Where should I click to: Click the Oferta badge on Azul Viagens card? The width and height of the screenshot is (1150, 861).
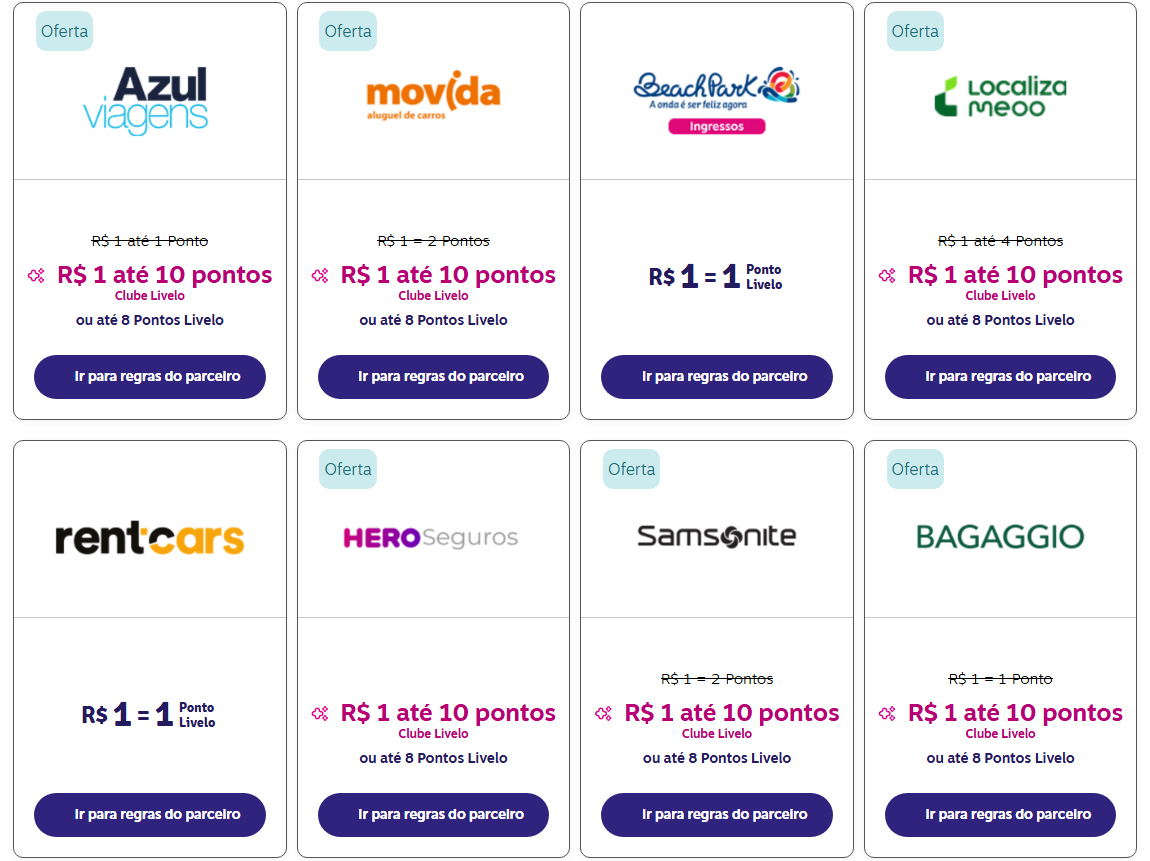pyautogui.click(x=65, y=31)
